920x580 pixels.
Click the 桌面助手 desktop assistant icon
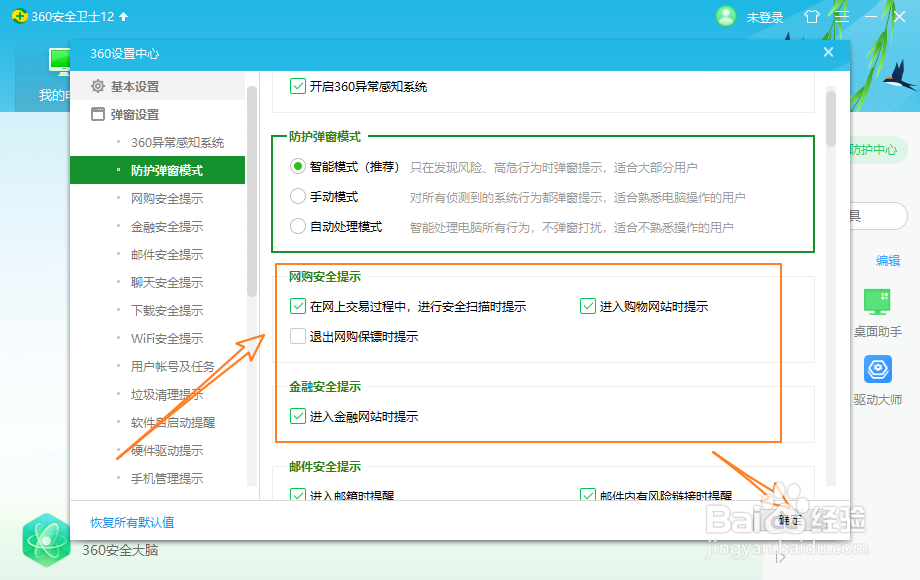point(877,302)
